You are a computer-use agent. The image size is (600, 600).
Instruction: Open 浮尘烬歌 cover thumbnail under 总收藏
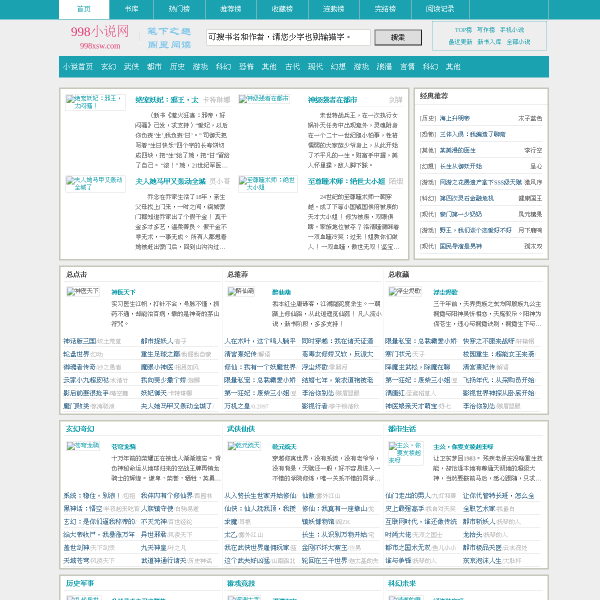tap(405, 291)
